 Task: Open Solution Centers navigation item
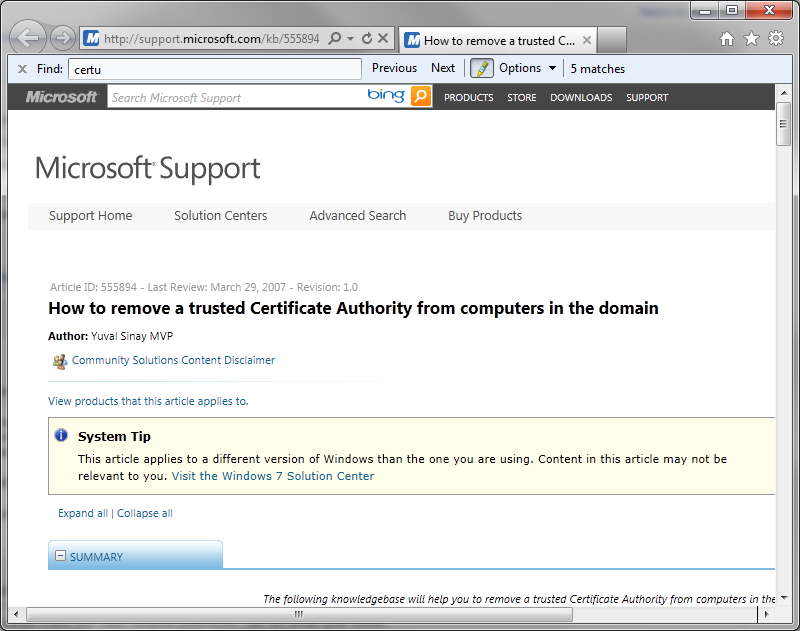(x=220, y=216)
